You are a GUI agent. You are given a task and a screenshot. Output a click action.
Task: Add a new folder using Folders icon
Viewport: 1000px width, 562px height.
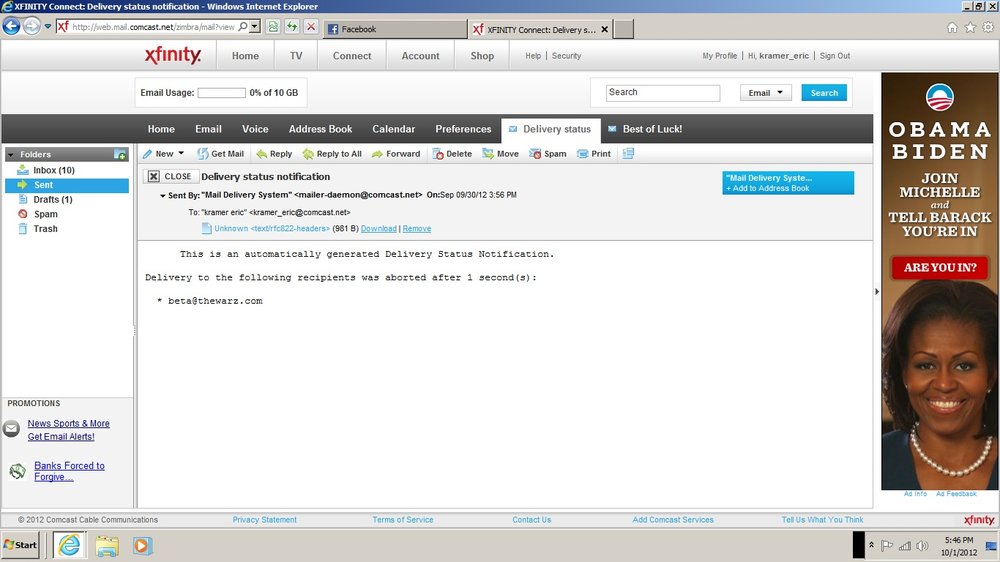[120, 154]
